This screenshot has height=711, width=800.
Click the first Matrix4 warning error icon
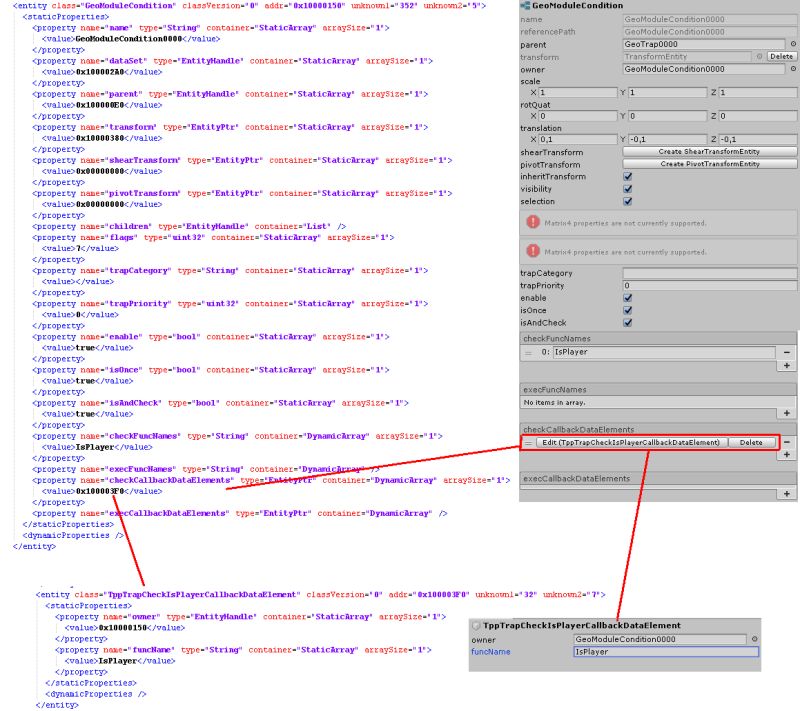click(x=530, y=221)
